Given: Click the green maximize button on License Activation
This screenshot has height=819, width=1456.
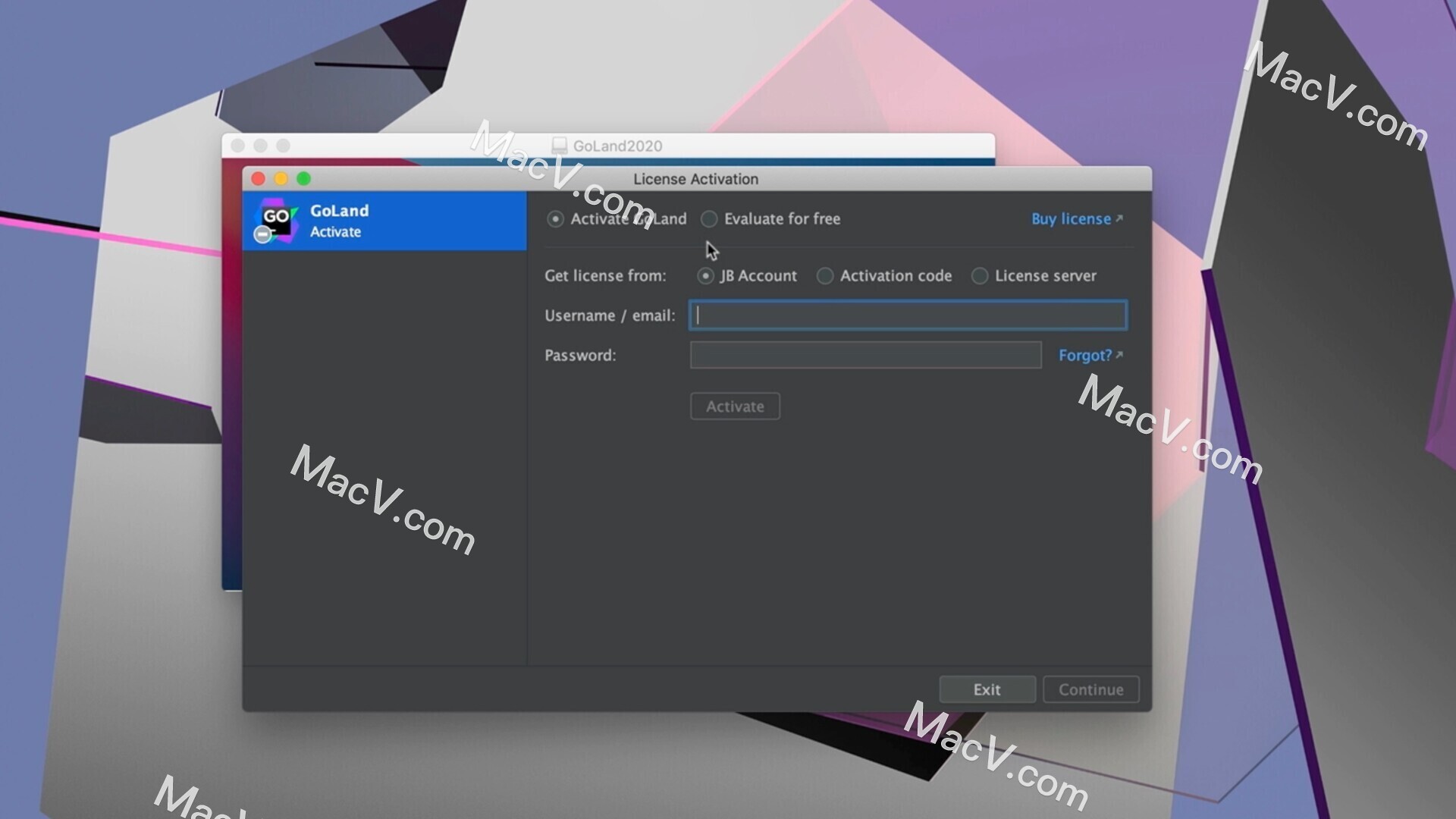Looking at the screenshot, I should (x=303, y=178).
